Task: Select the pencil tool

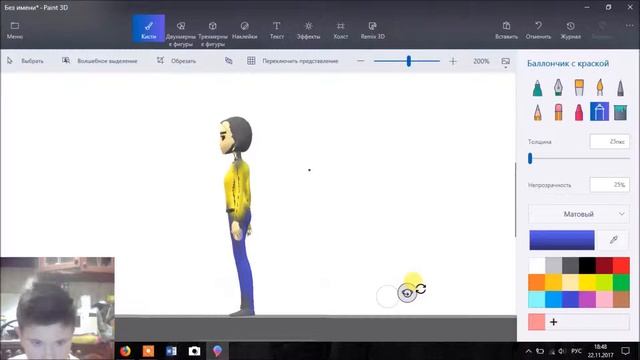Action: point(538,112)
